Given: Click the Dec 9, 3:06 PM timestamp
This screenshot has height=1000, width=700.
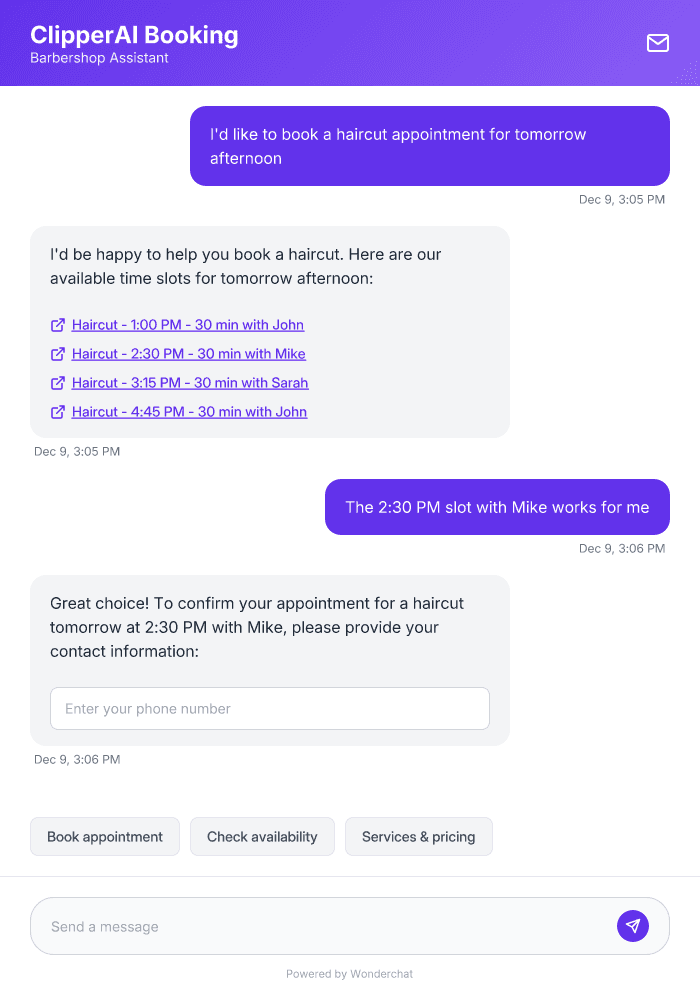Looking at the screenshot, I should 621,548.
